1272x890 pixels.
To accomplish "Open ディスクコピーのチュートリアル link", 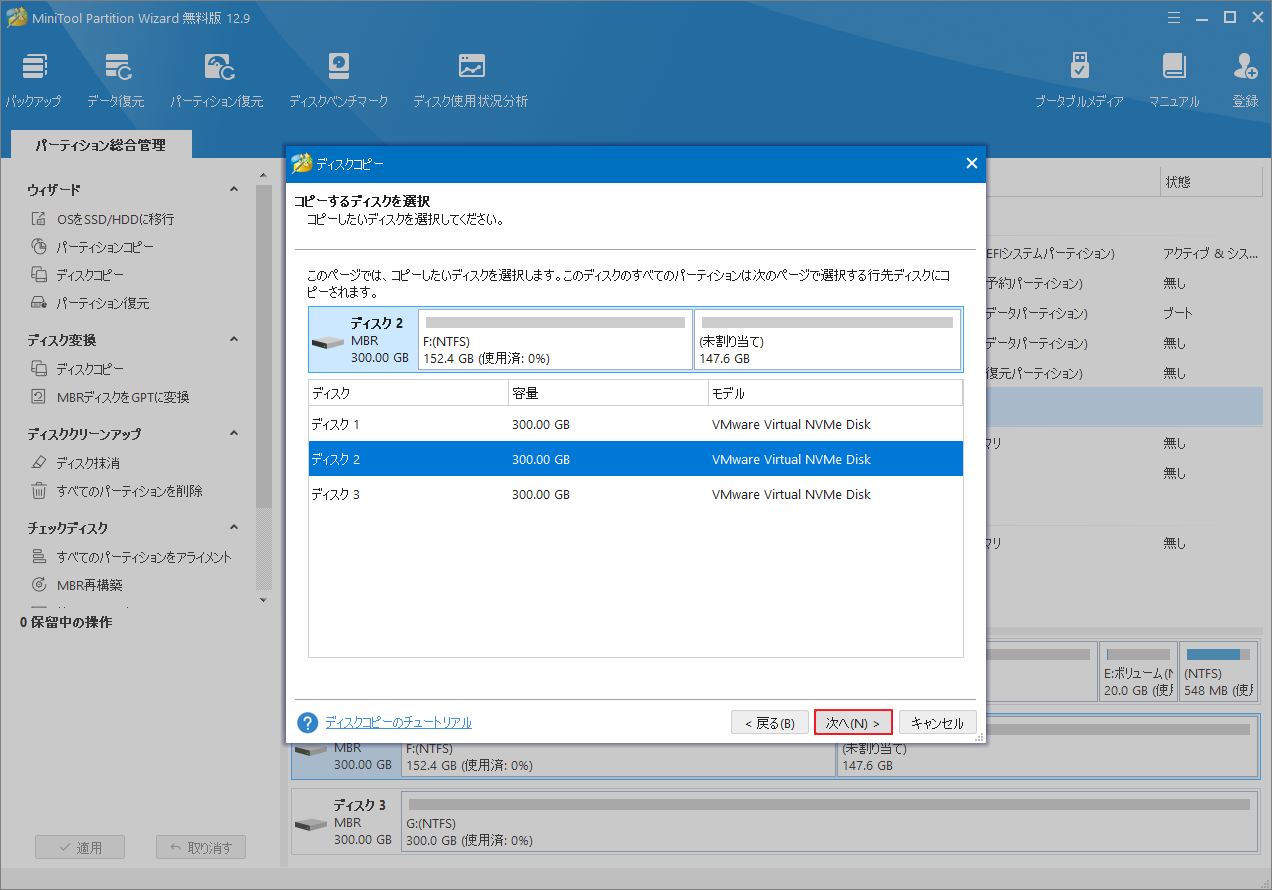I will pos(398,722).
